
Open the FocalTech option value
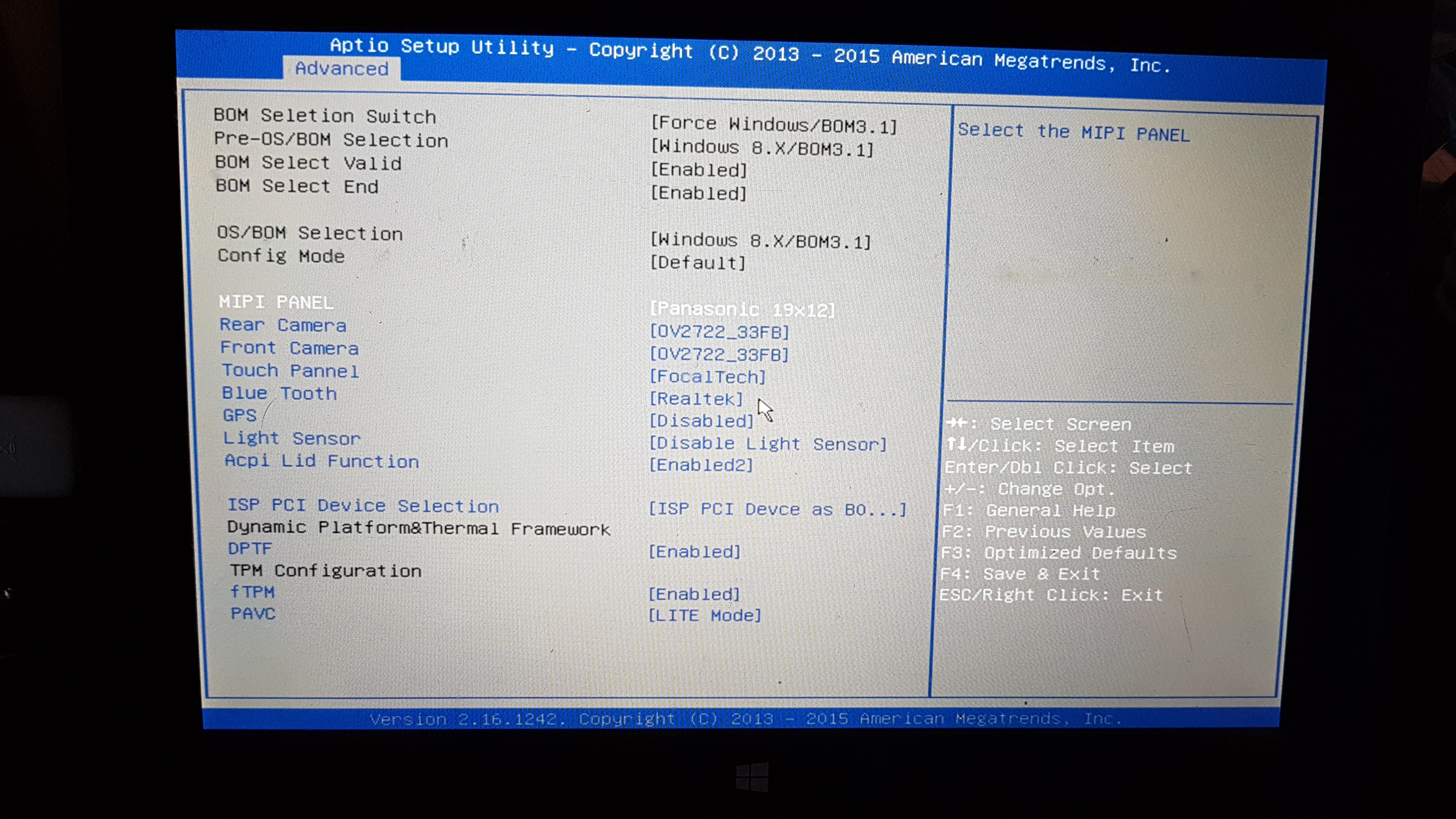tap(708, 376)
